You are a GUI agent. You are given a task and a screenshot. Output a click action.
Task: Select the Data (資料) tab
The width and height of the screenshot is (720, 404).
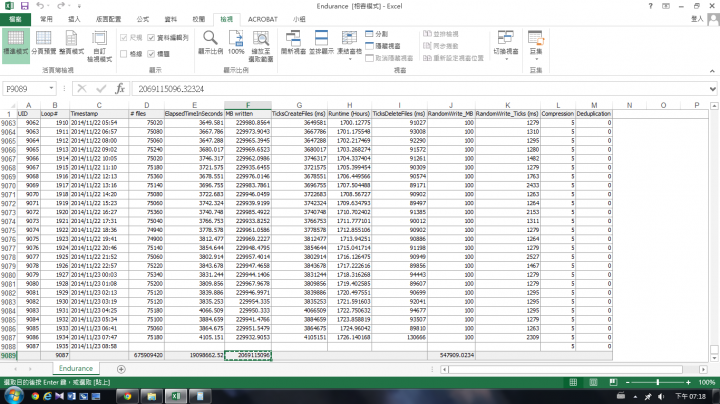click(170, 19)
